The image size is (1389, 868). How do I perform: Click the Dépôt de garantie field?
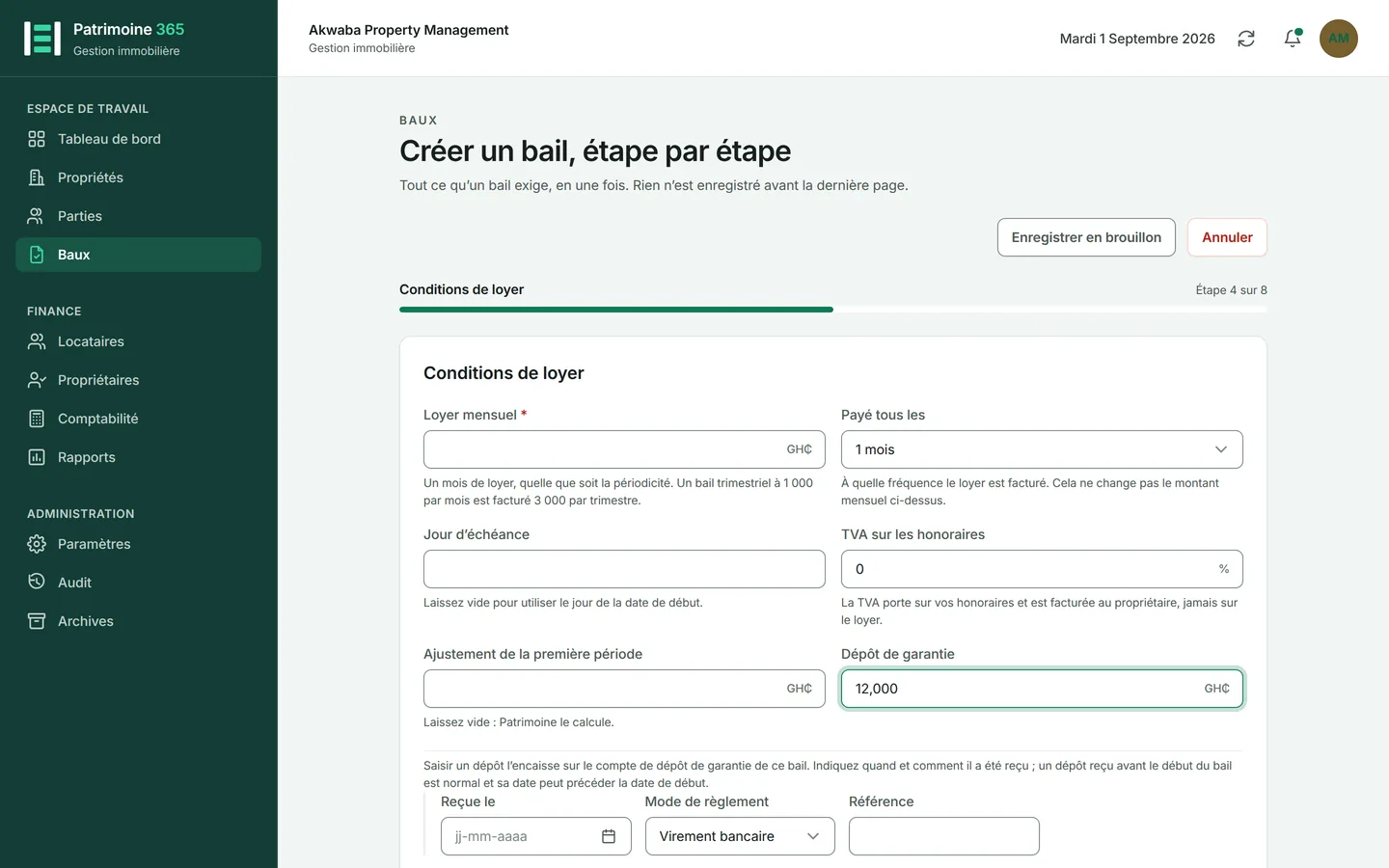[x=1042, y=689]
